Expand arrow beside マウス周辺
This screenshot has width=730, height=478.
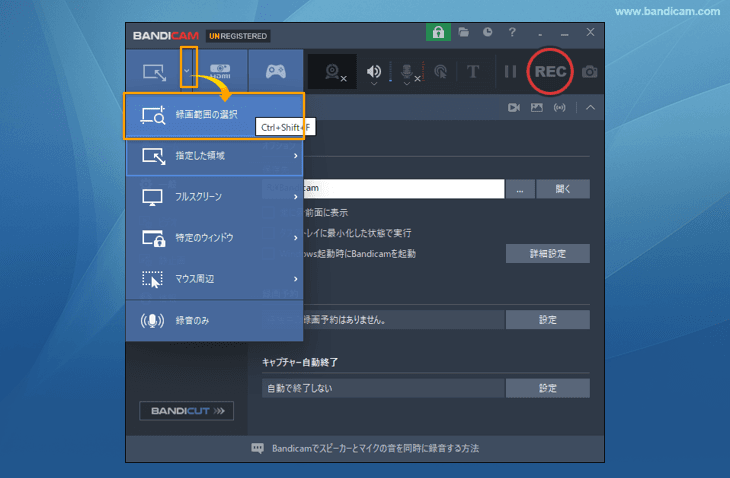point(296,279)
